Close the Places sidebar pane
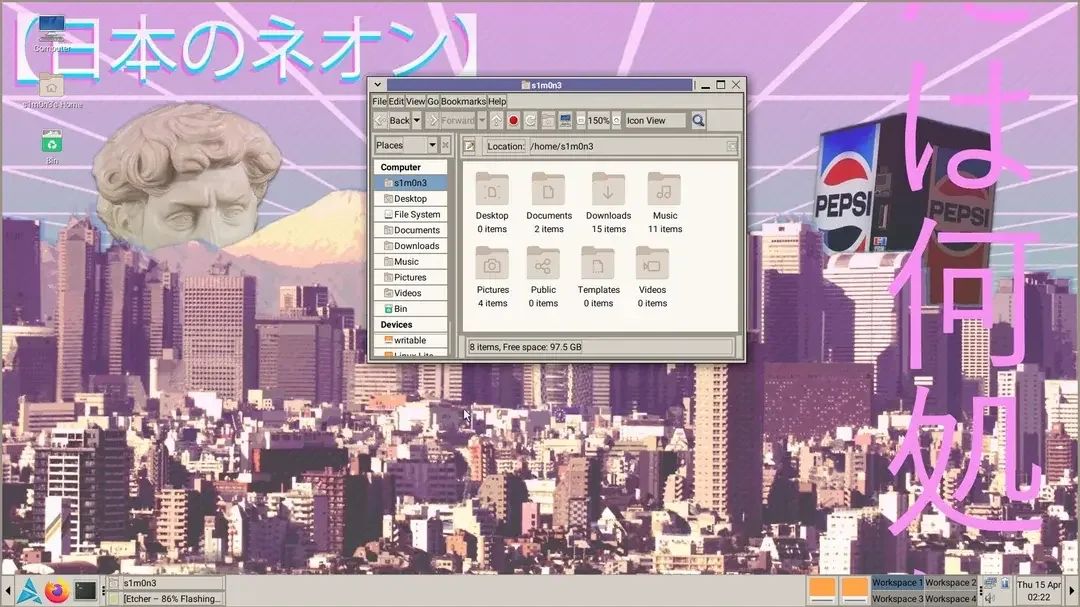This screenshot has width=1080, height=607. click(446, 146)
